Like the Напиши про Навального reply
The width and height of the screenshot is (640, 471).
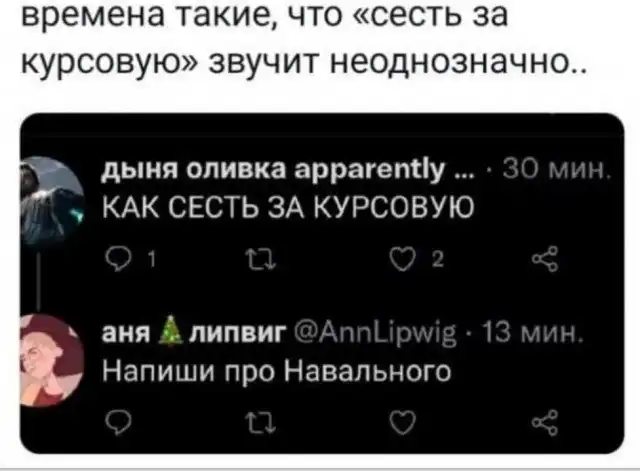(x=402, y=422)
